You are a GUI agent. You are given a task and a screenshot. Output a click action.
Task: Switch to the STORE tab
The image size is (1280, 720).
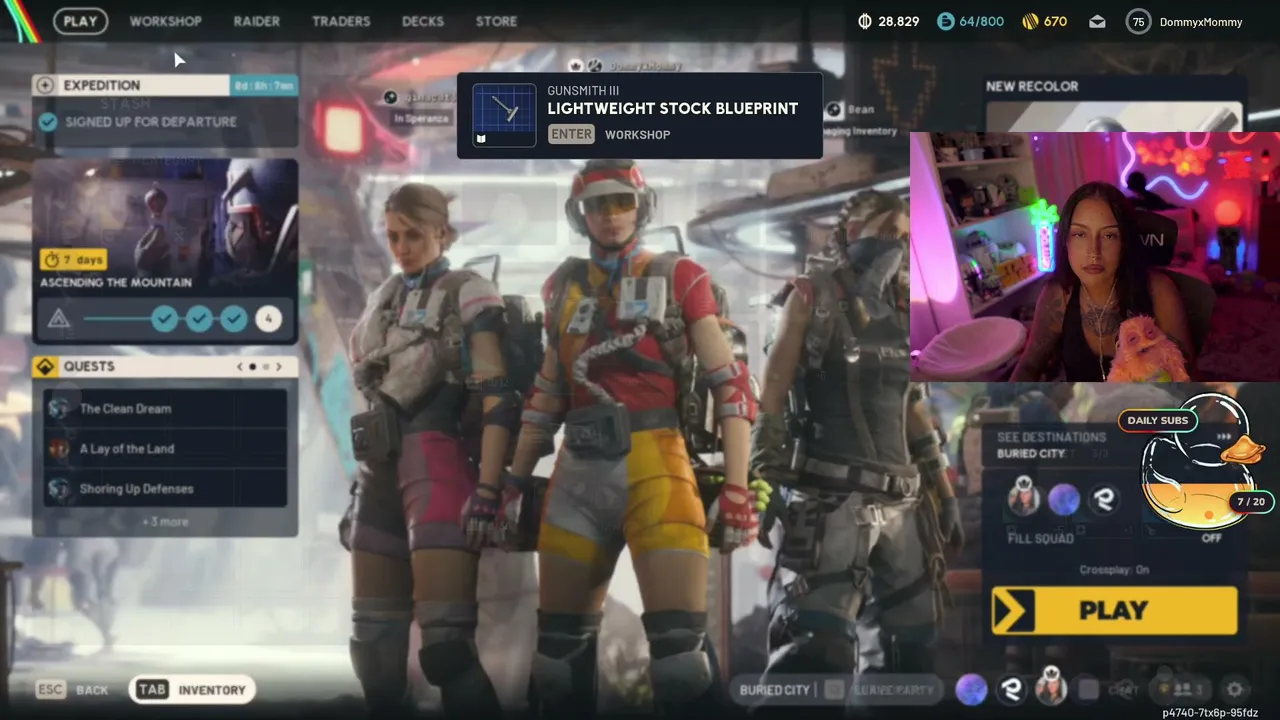[496, 21]
